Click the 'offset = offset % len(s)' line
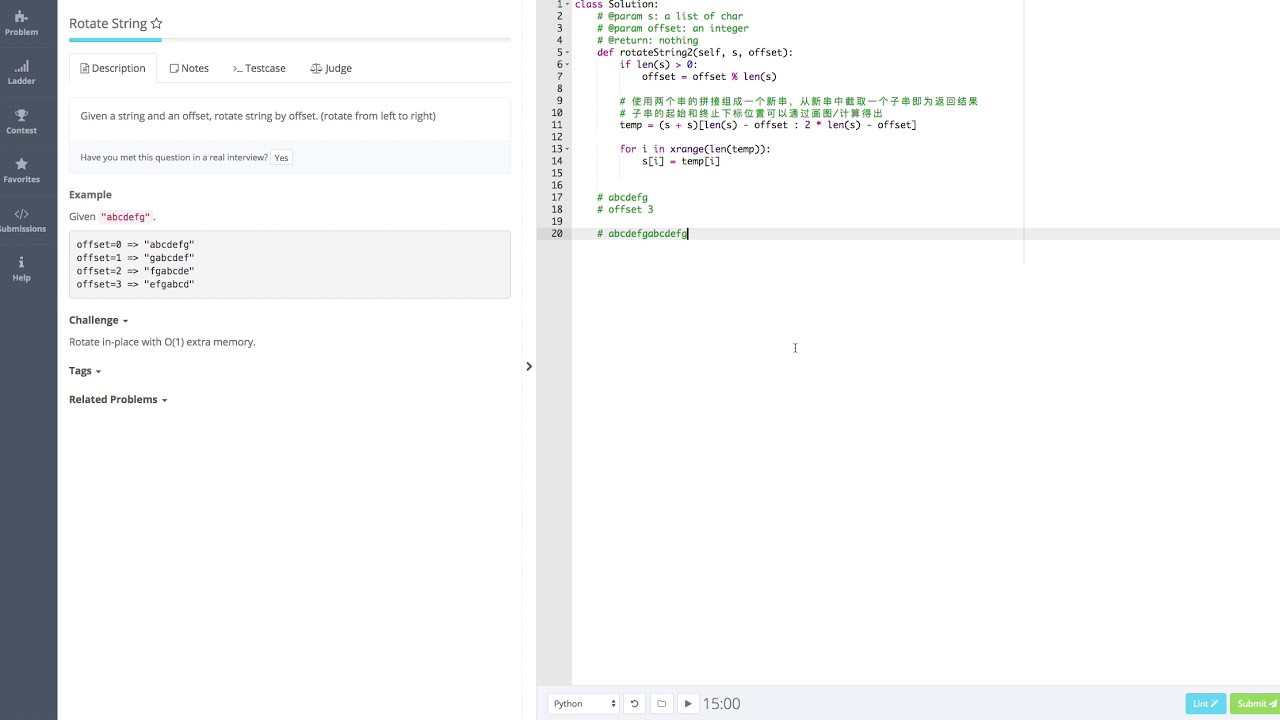The width and height of the screenshot is (1280, 720). [709, 77]
